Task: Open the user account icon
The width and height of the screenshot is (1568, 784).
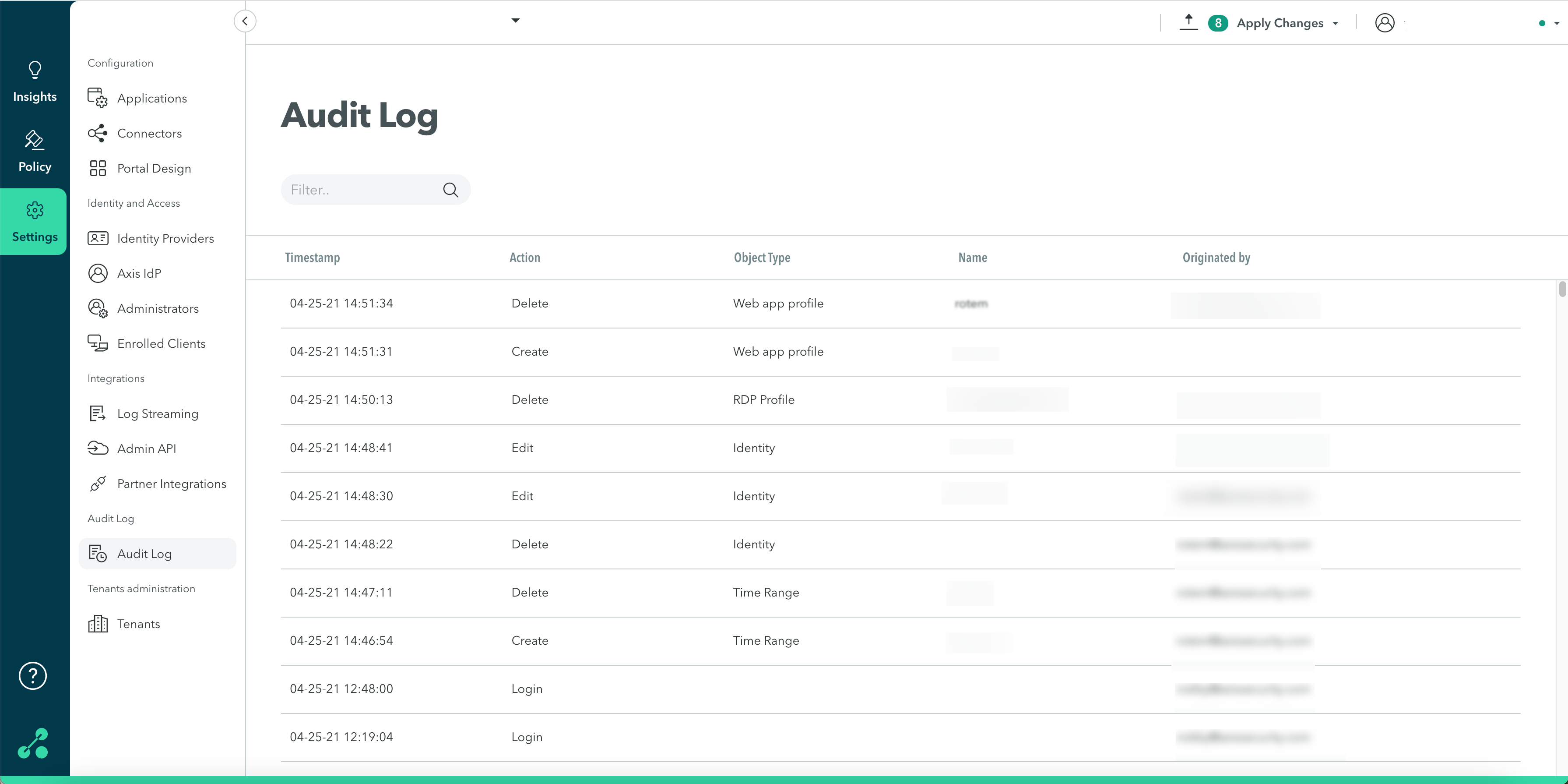Action: (1384, 23)
